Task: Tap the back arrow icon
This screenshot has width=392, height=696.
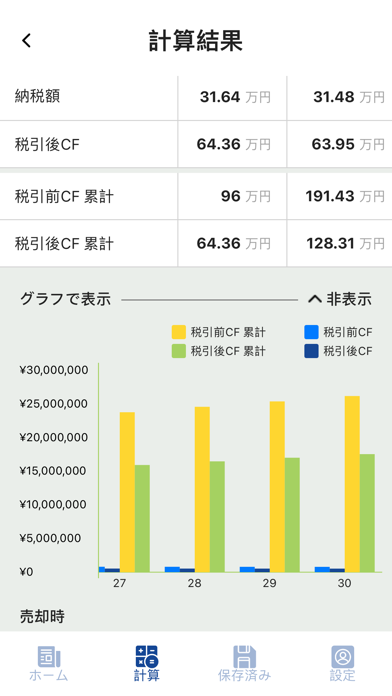Action: [27, 40]
